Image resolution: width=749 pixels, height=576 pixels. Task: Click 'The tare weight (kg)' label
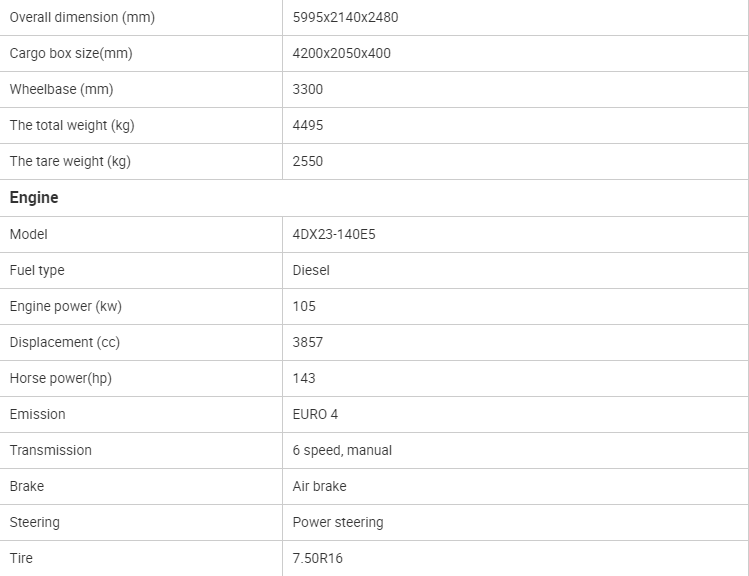coord(70,161)
